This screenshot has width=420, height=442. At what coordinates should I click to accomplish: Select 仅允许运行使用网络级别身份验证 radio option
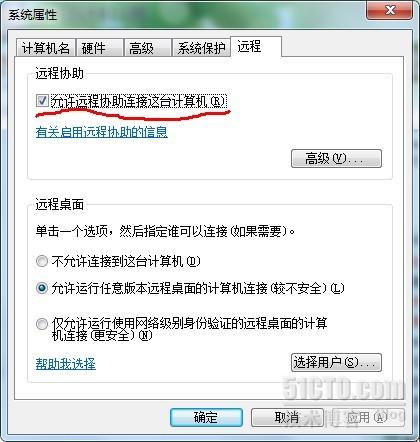coord(42,324)
